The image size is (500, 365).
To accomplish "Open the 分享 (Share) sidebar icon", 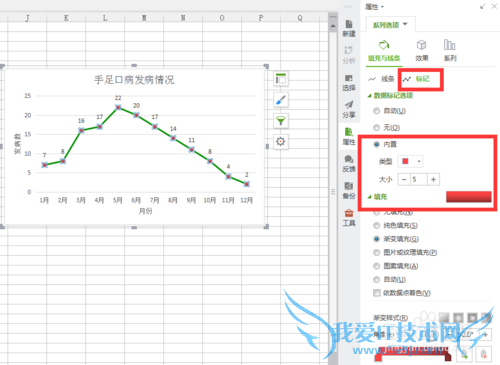I will pos(349,110).
